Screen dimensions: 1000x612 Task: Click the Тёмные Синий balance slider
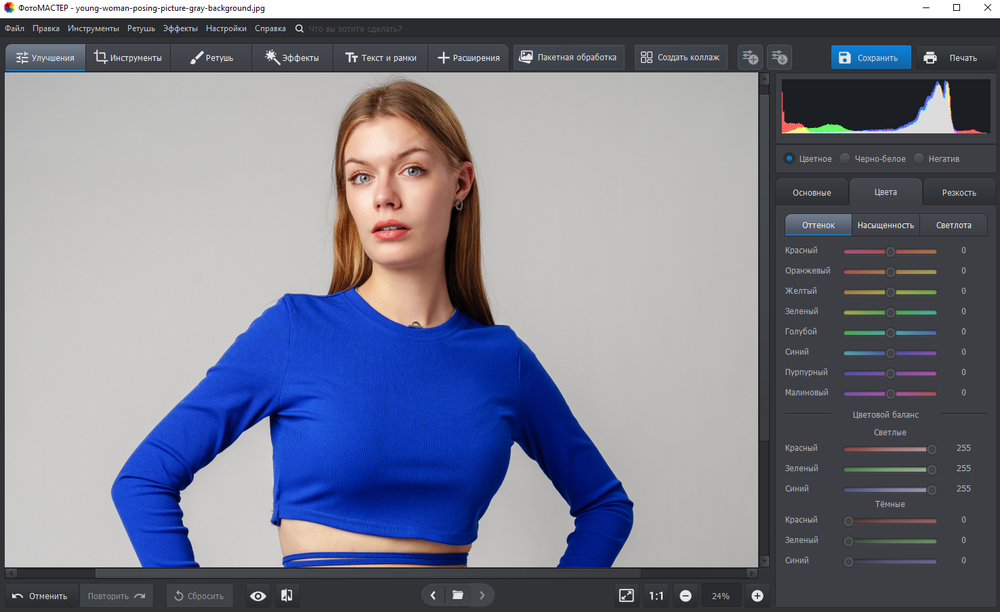click(x=890, y=562)
